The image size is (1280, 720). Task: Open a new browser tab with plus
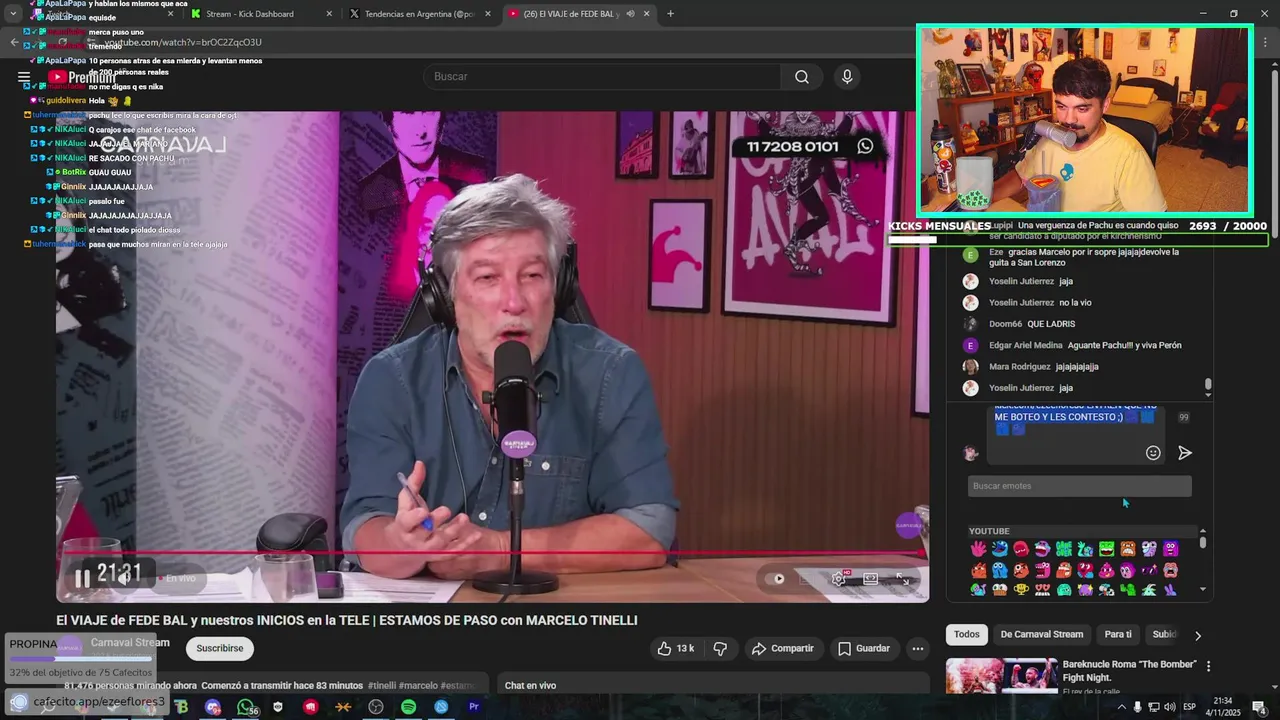click(670, 14)
